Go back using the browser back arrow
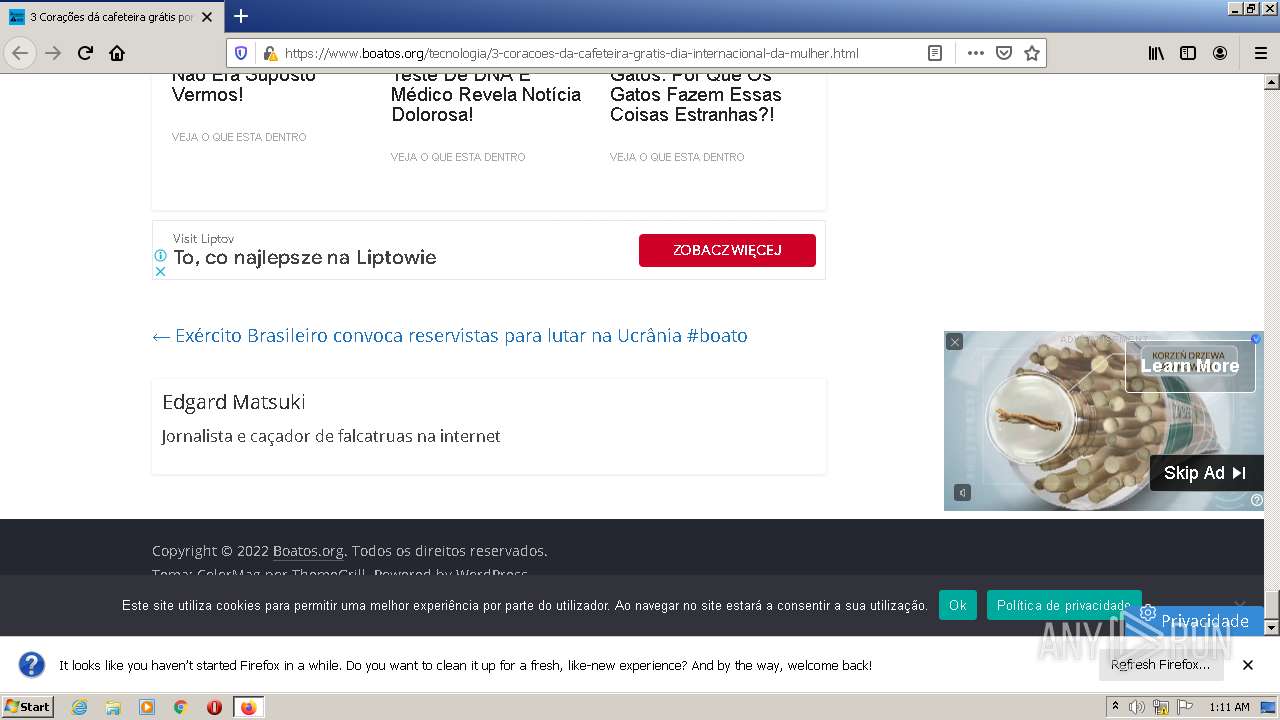Viewport: 1280px width, 720px height. (20, 53)
